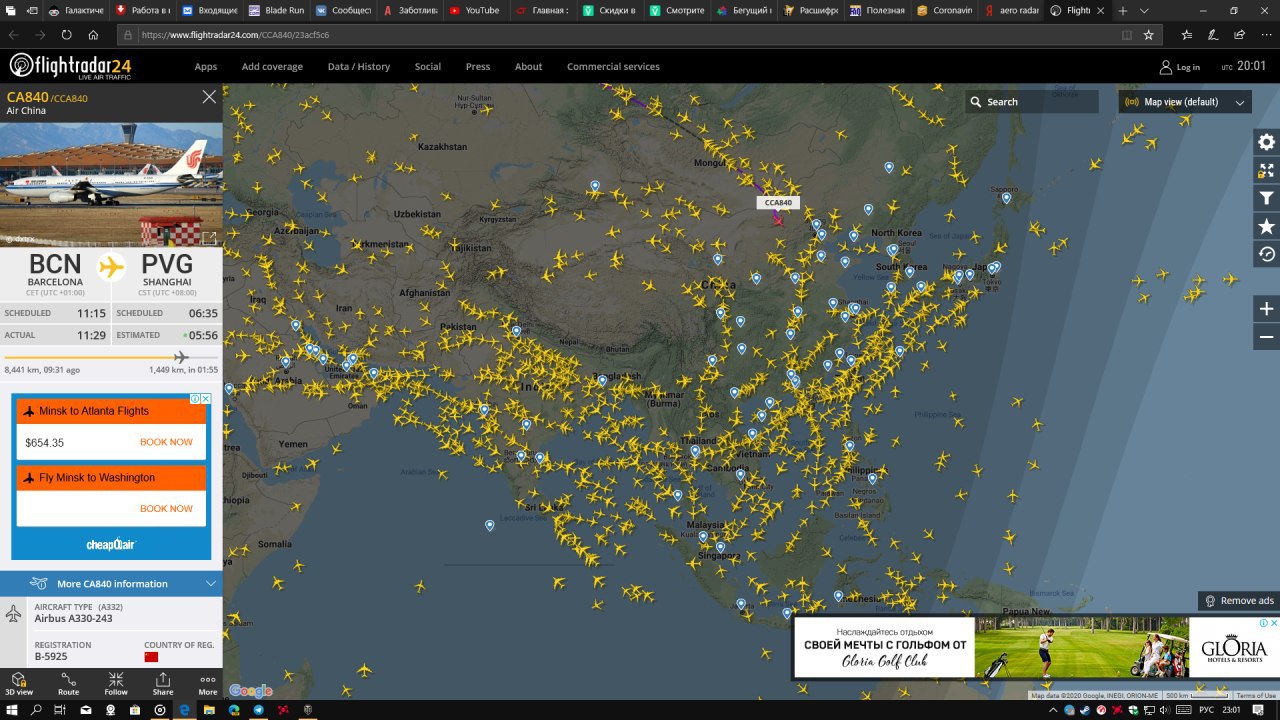Switch to the aero radar browser tab
This screenshot has width=1280, height=720.
coord(1011,10)
